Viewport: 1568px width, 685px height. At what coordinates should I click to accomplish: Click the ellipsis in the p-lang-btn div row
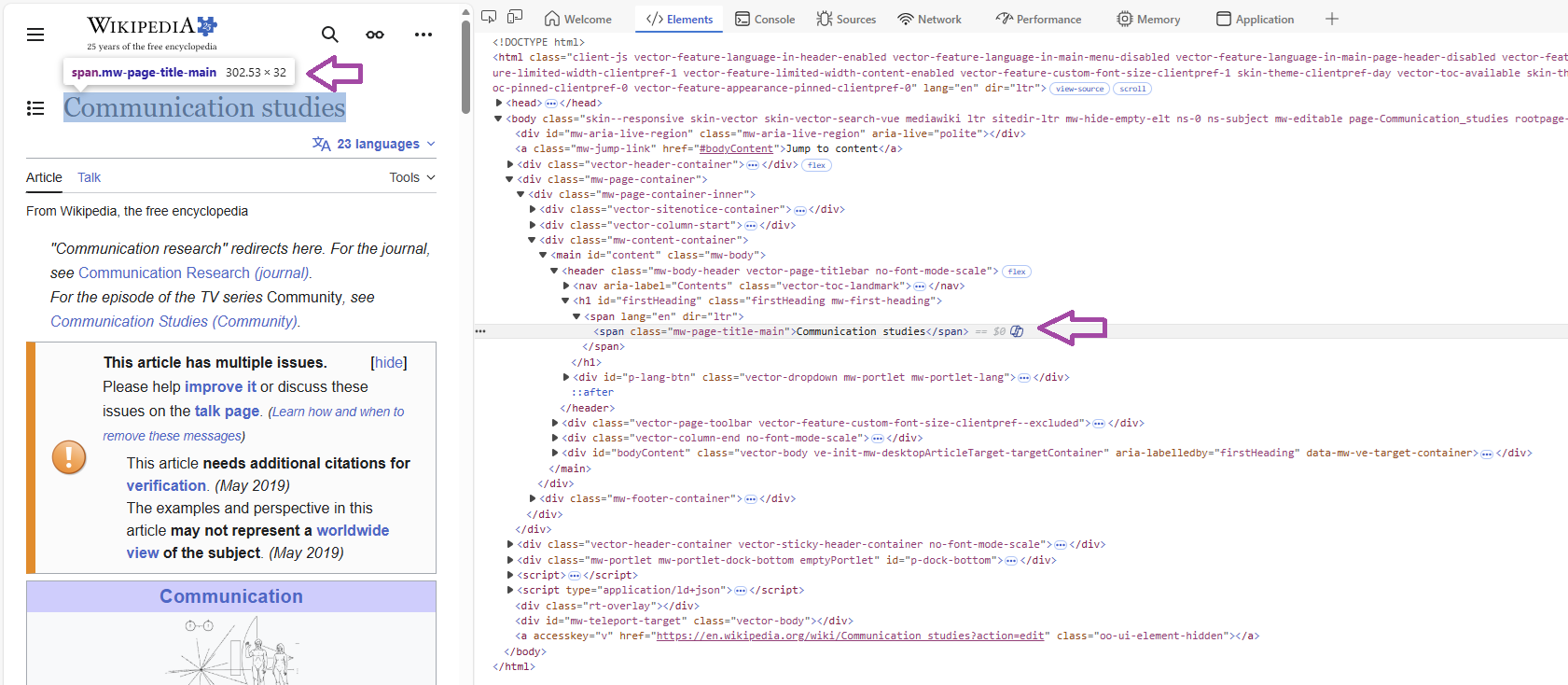pos(1024,378)
